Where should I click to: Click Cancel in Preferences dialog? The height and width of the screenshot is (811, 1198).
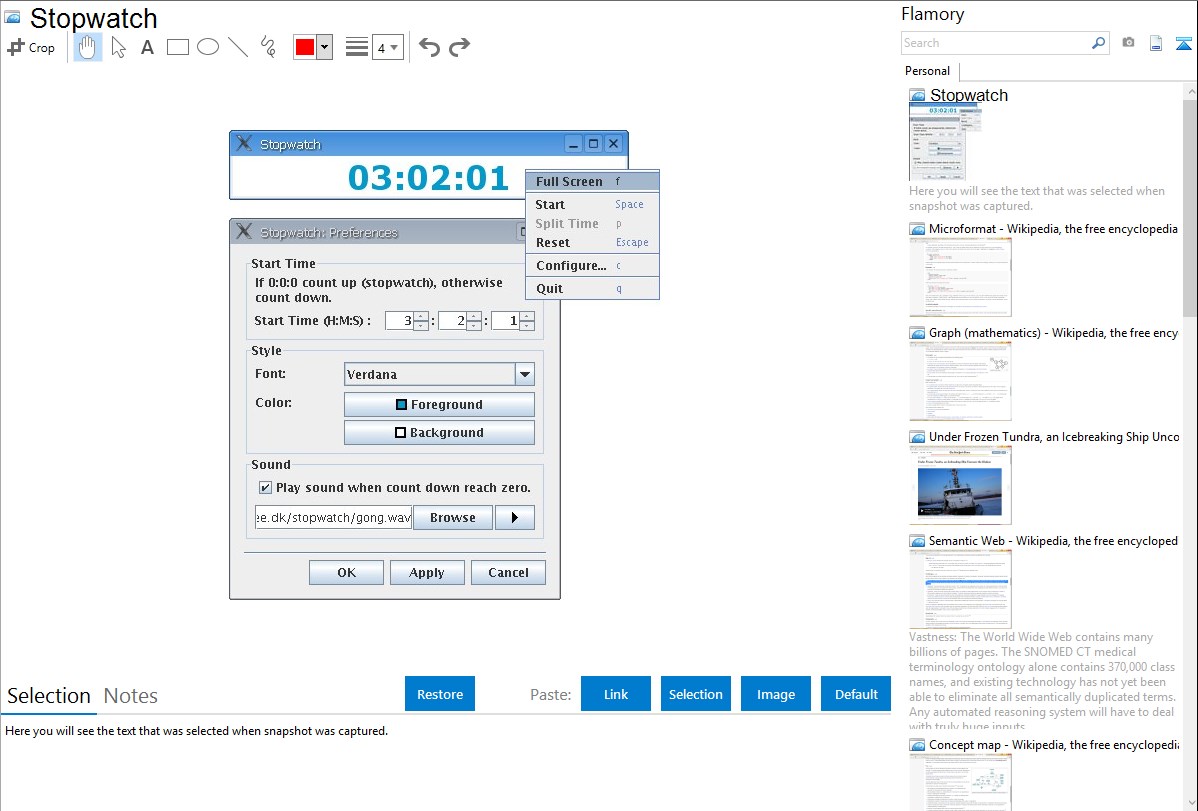pos(508,573)
